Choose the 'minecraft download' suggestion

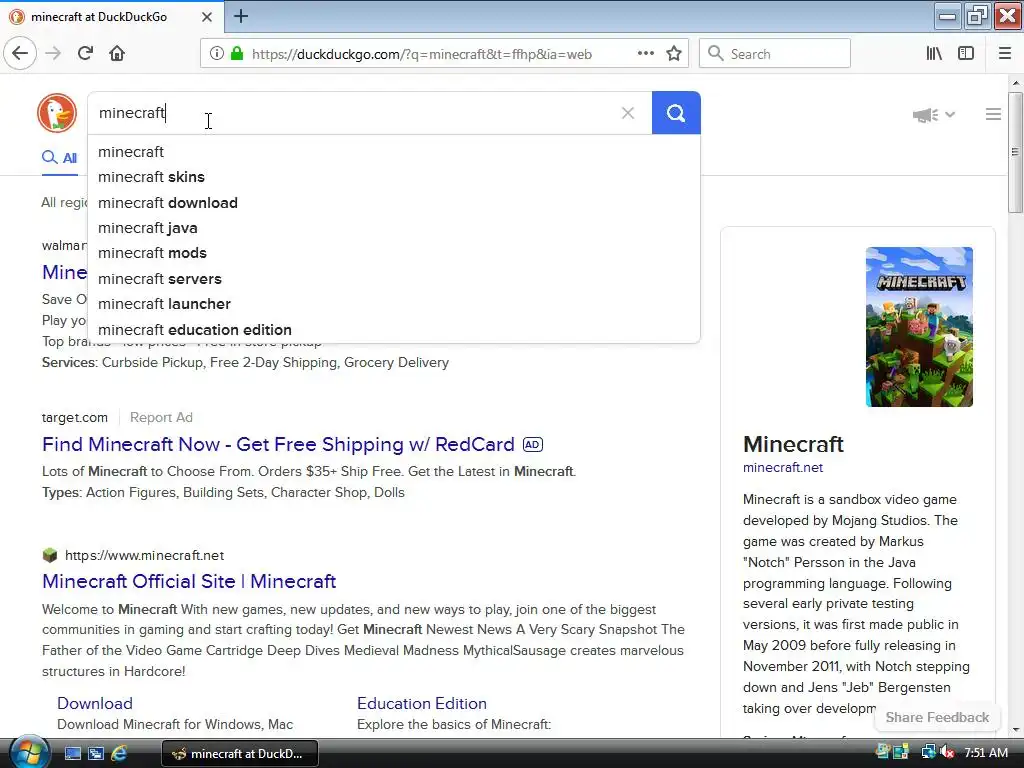coord(394,202)
